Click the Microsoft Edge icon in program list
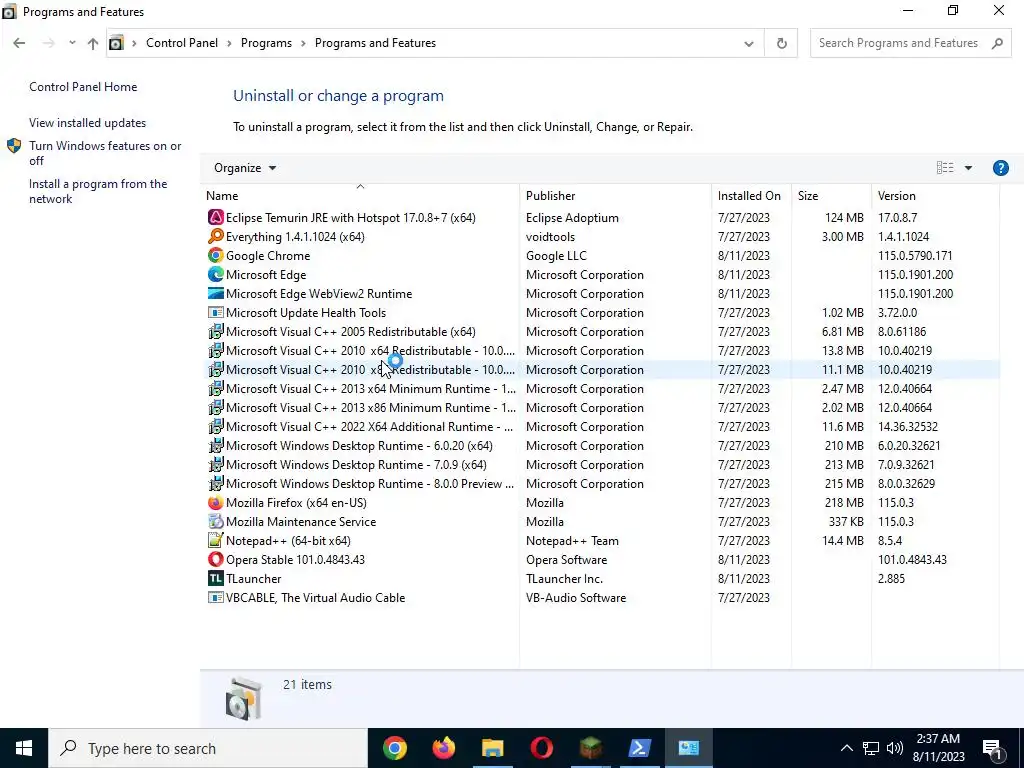The width and height of the screenshot is (1024, 768). [216, 274]
